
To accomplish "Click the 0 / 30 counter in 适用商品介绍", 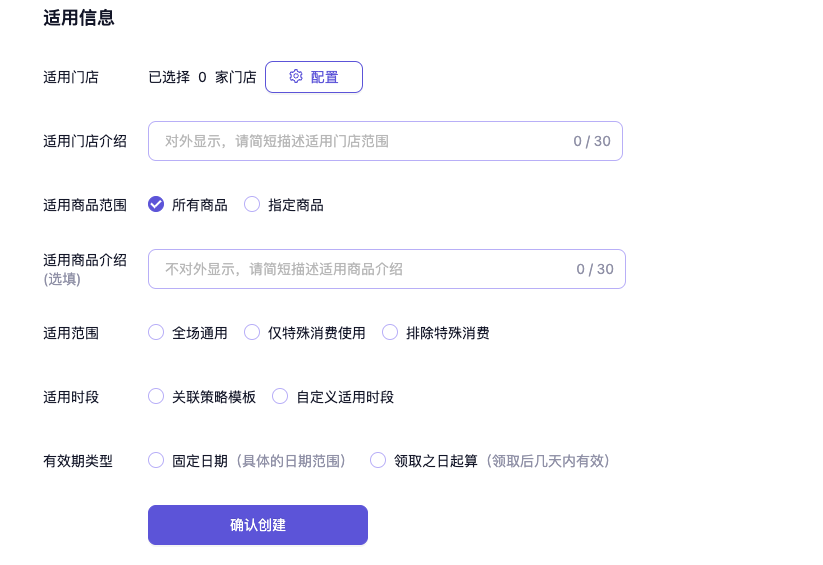I will (595, 269).
